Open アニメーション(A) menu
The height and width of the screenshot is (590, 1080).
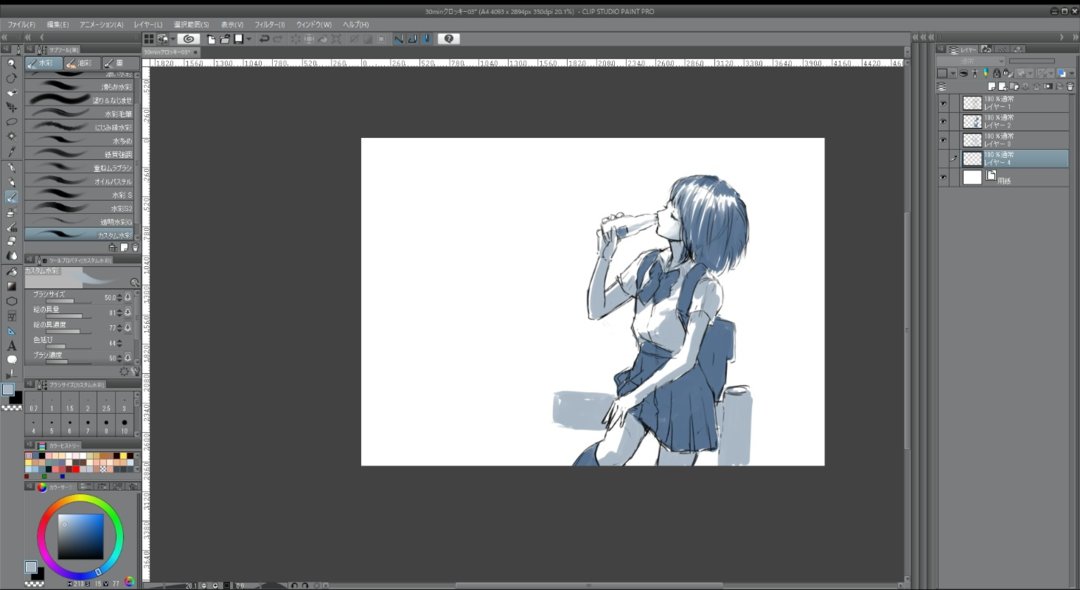point(102,24)
